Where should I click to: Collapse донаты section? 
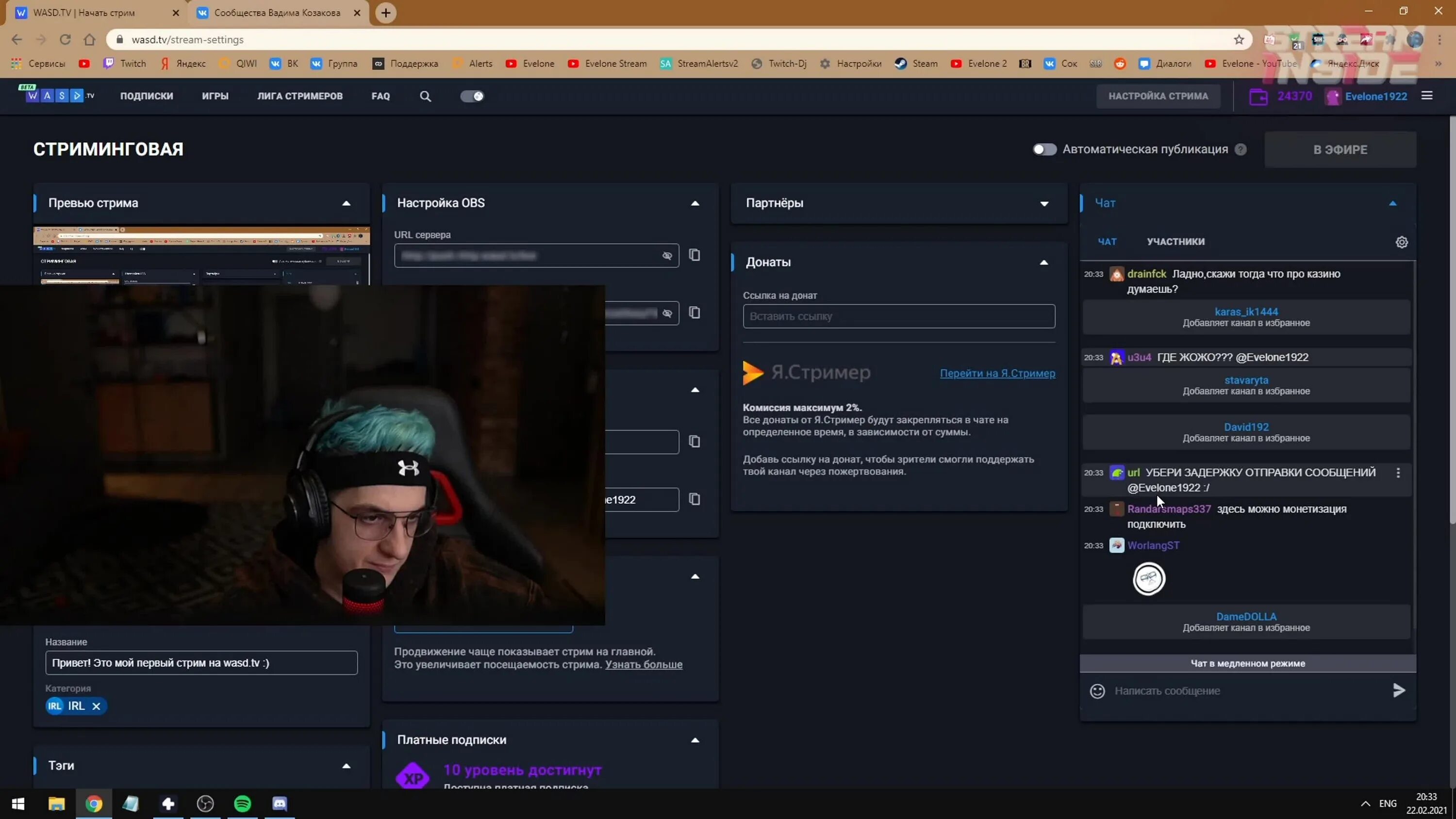coord(1044,262)
